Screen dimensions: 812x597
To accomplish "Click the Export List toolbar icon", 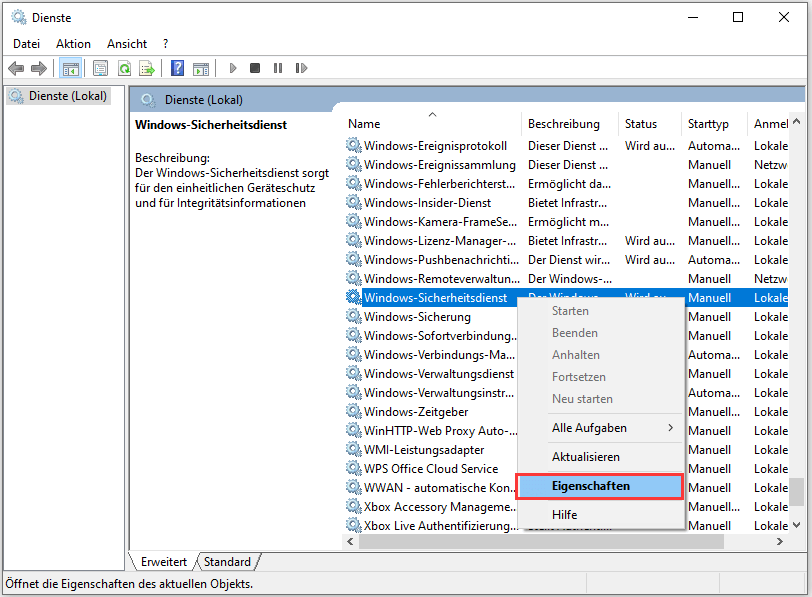I will [148, 67].
